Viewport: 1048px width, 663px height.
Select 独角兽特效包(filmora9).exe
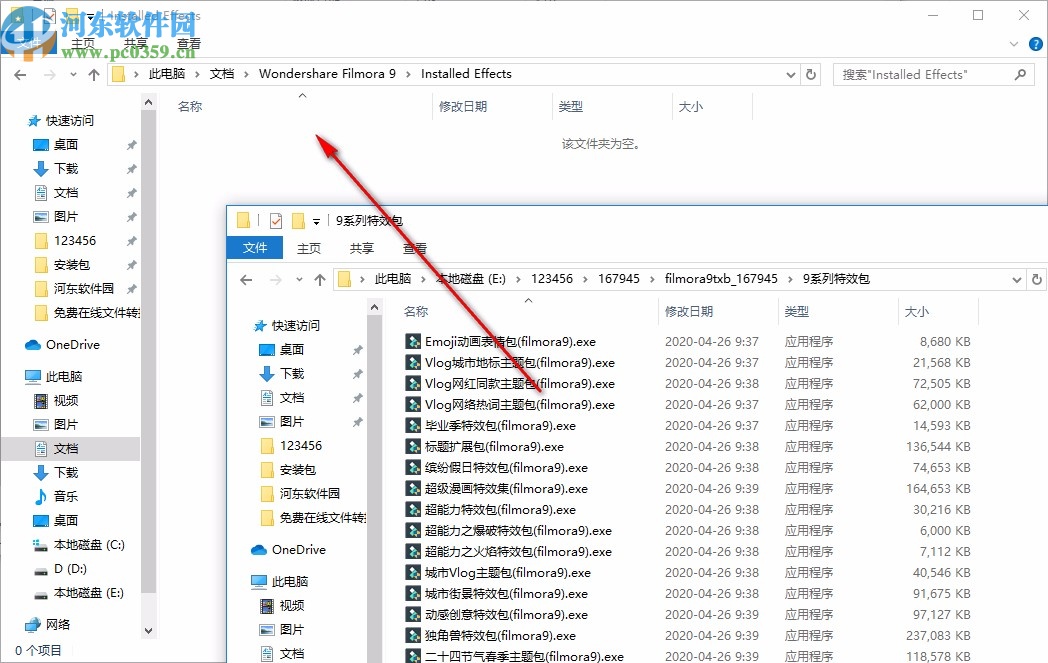click(490, 636)
